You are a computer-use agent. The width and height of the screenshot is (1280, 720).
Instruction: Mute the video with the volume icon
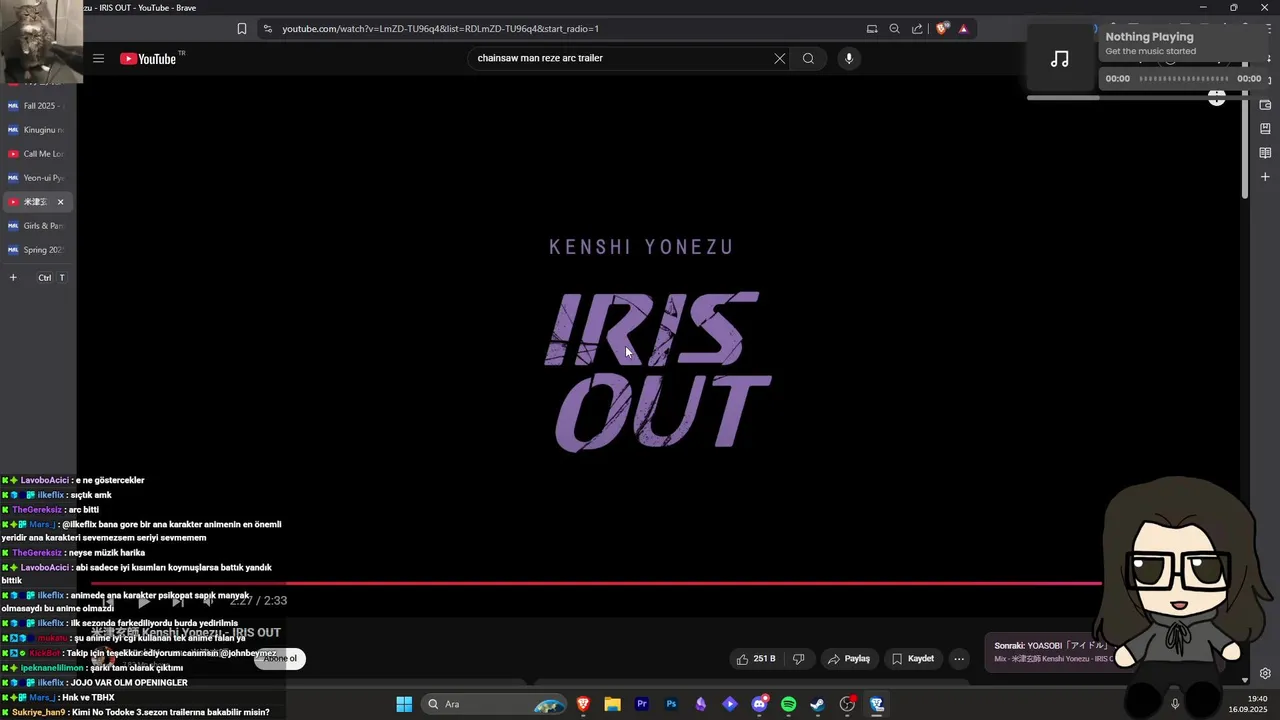pyautogui.click(x=208, y=601)
